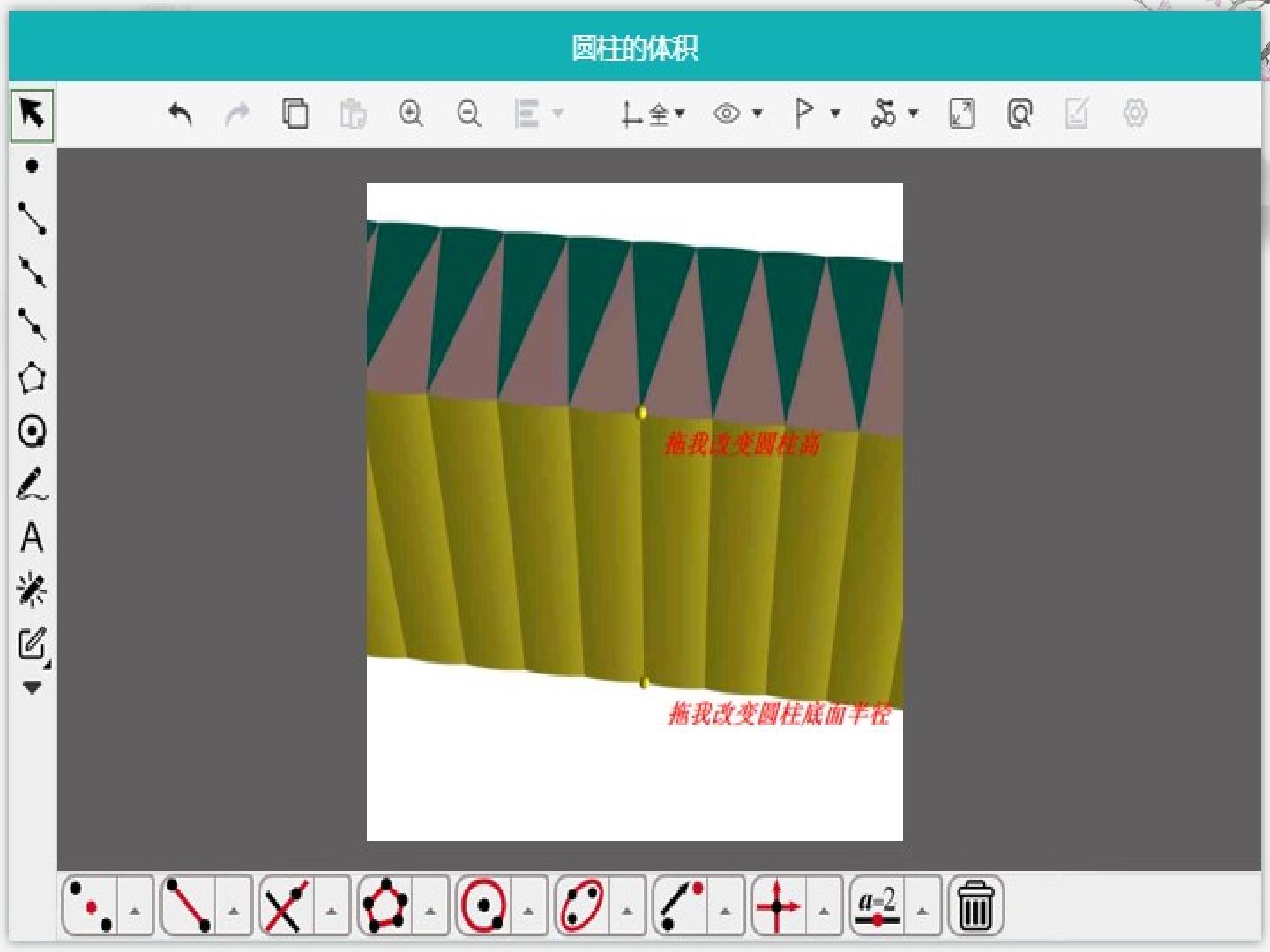Select the freehand pen tool
1270x952 pixels.
coord(32,485)
